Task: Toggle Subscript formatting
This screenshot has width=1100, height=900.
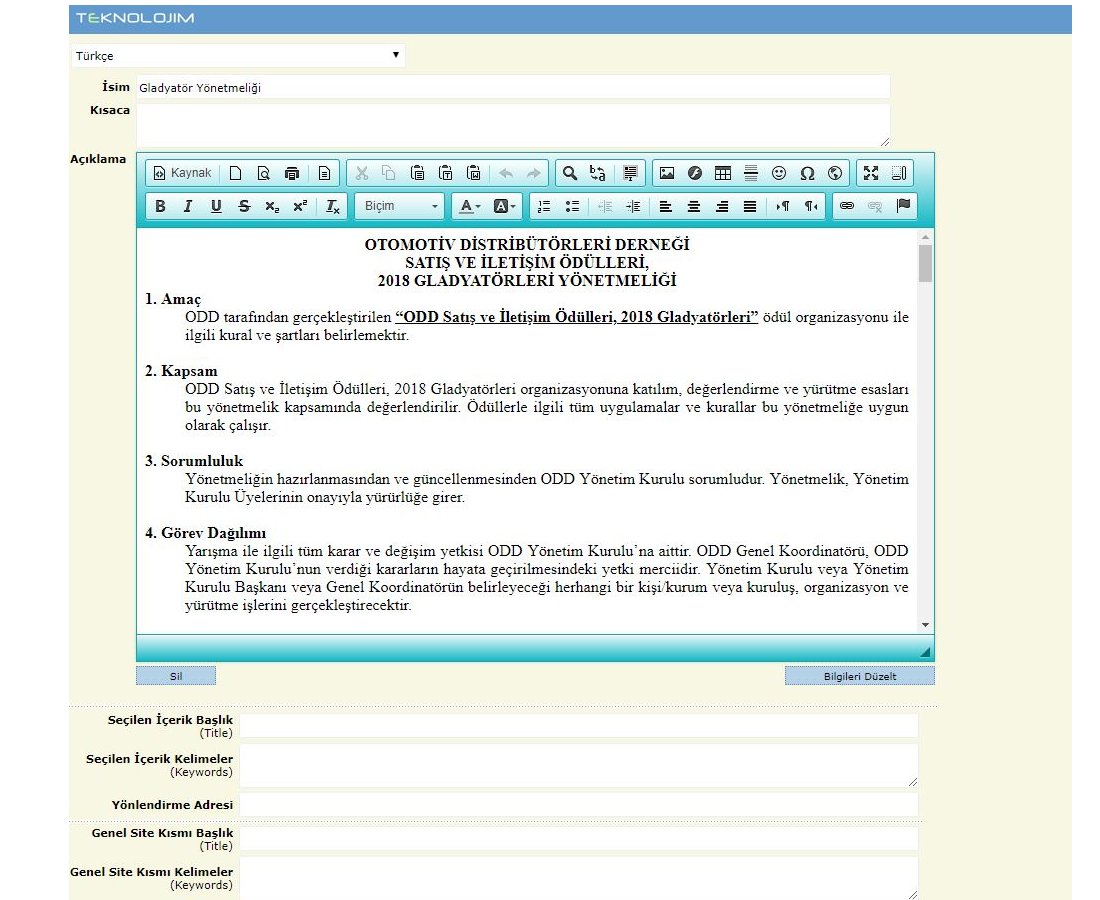Action: (272, 206)
